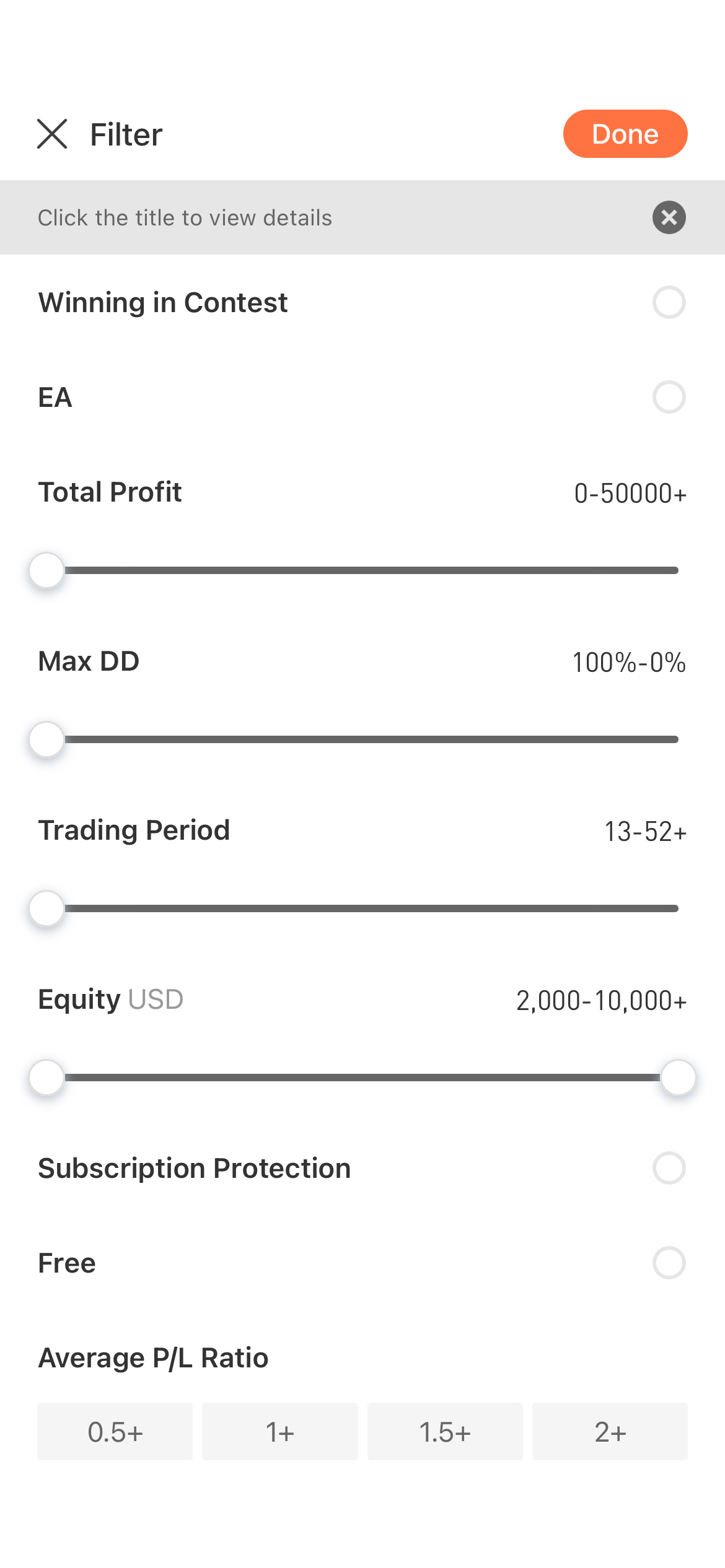
Task: Enable Subscription Protection filter
Action: click(x=669, y=1168)
